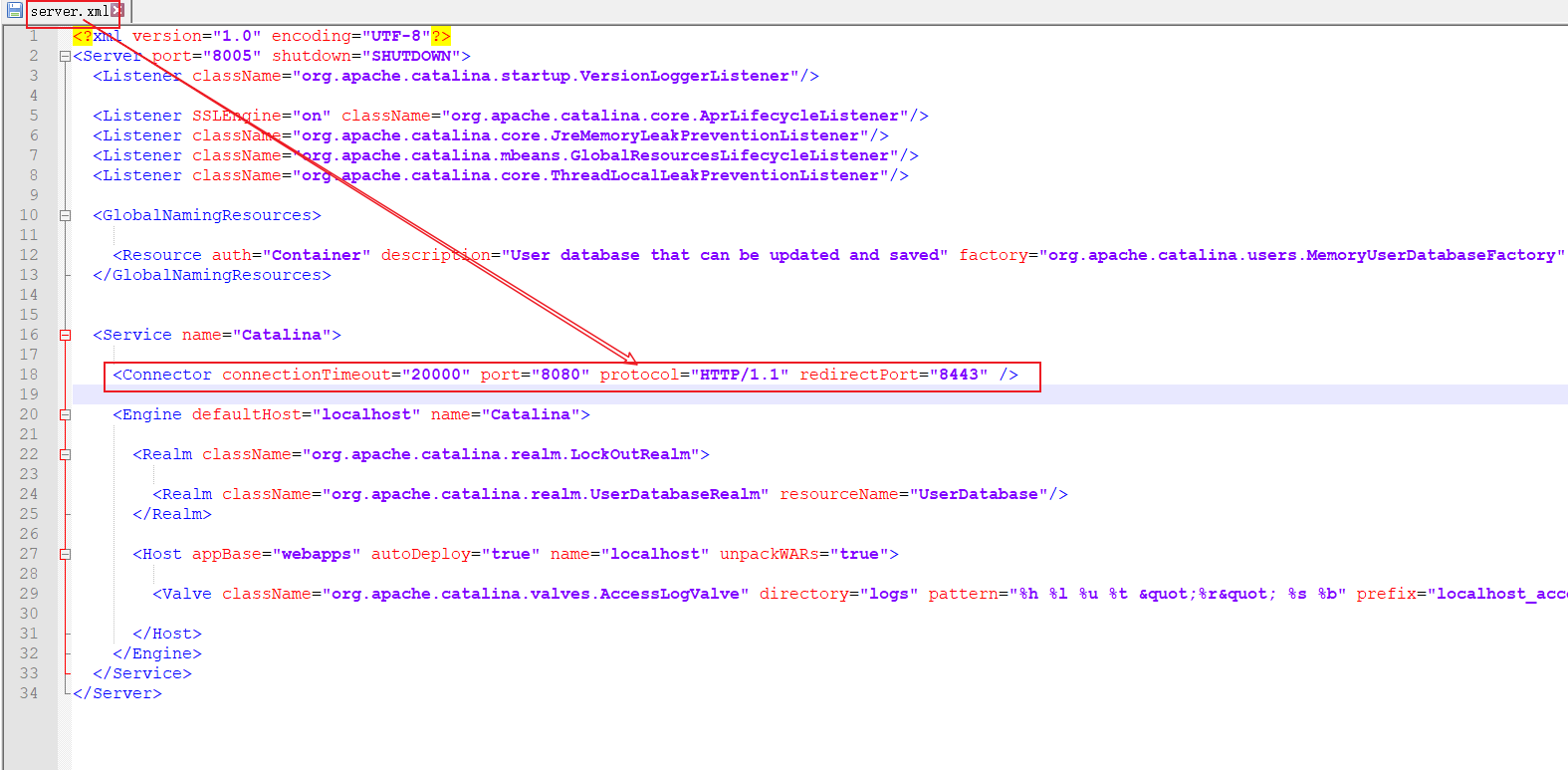This screenshot has width=1568, height=770.
Task: Click the connectionTimeout "20000" value
Action: [x=436, y=375]
